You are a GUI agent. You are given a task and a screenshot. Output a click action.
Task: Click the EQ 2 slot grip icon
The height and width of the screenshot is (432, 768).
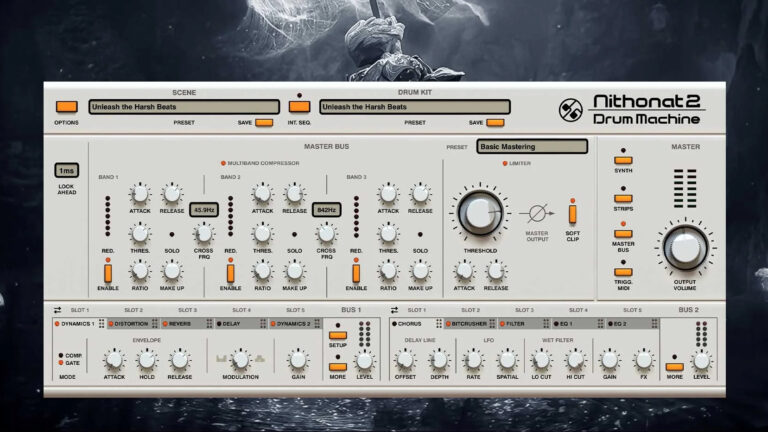tap(654, 324)
